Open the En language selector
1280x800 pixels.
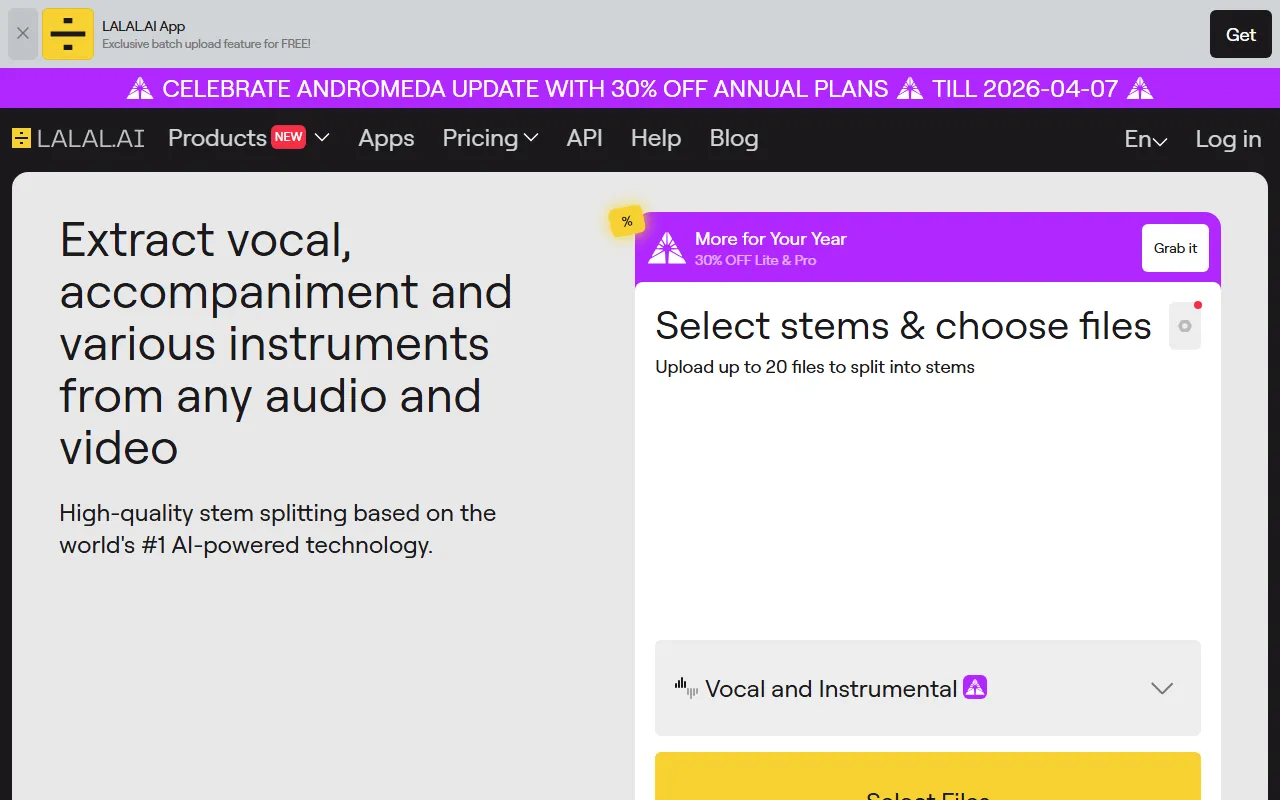1146,139
